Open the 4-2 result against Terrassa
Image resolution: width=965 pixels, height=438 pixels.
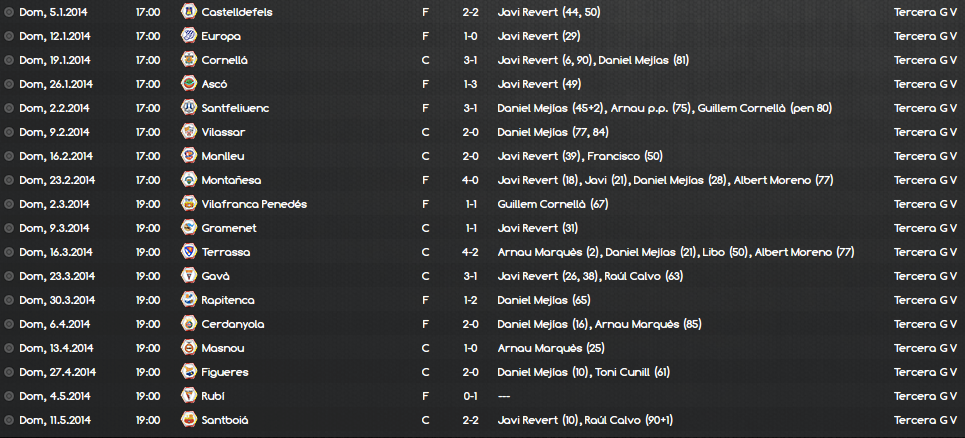(x=470, y=252)
